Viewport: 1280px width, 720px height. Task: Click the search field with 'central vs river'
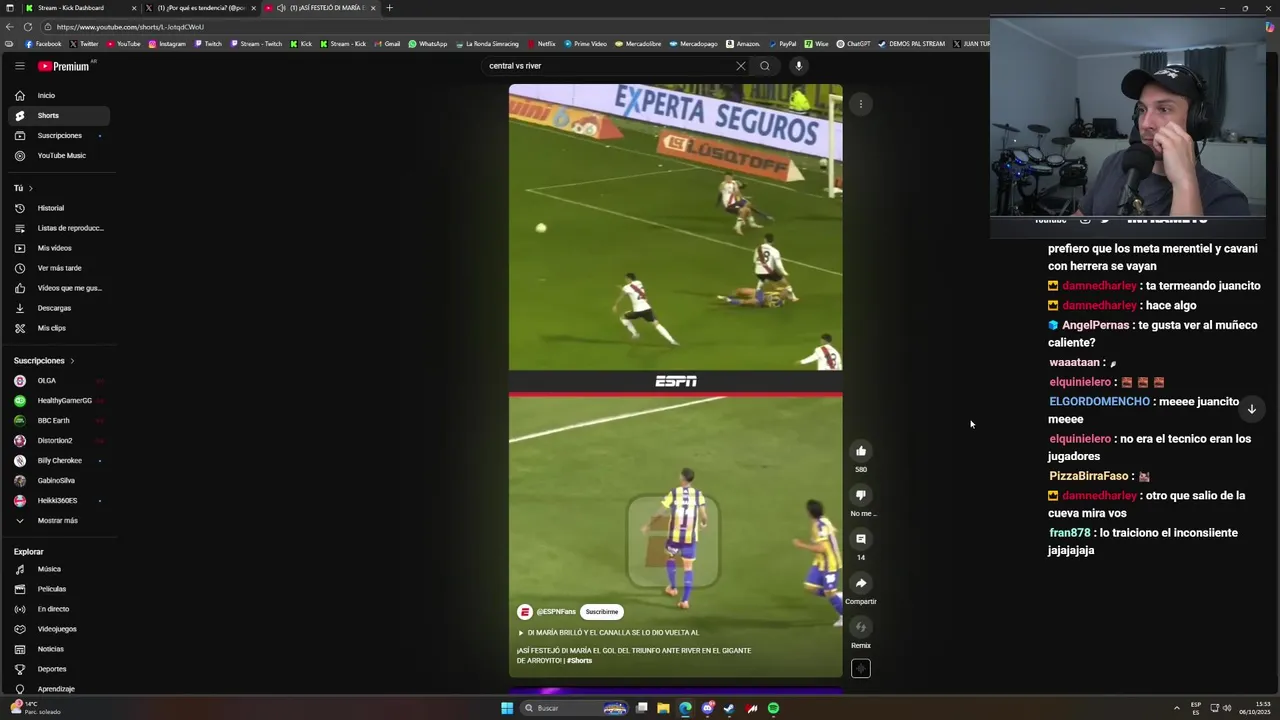608,66
